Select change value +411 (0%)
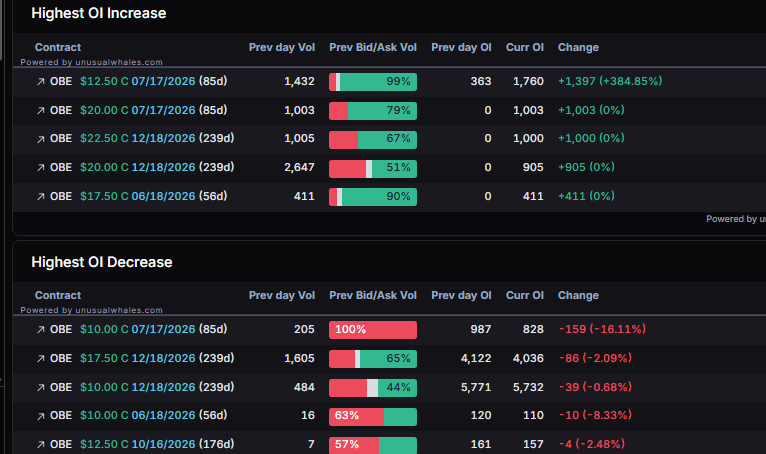The height and width of the screenshot is (454, 766). coord(586,196)
